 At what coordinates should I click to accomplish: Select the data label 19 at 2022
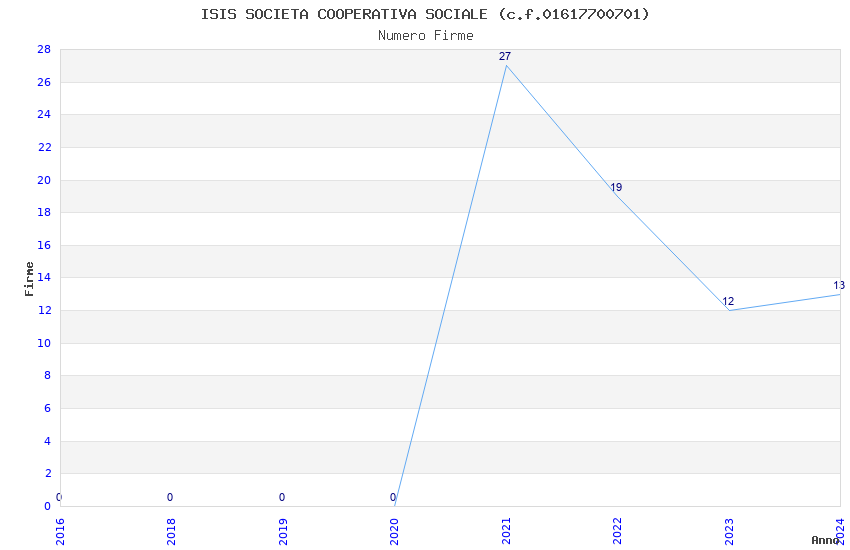(616, 187)
